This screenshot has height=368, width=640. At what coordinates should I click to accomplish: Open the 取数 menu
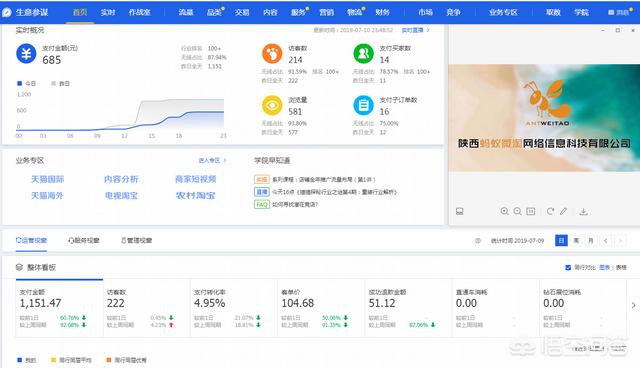(x=553, y=13)
